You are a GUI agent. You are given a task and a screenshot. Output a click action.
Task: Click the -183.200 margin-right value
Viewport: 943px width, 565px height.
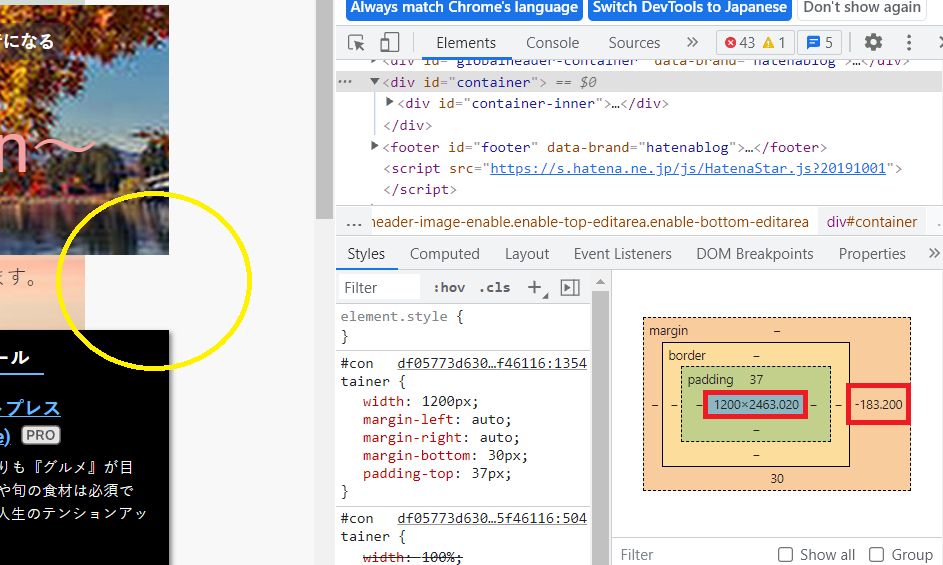[x=879, y=404]
